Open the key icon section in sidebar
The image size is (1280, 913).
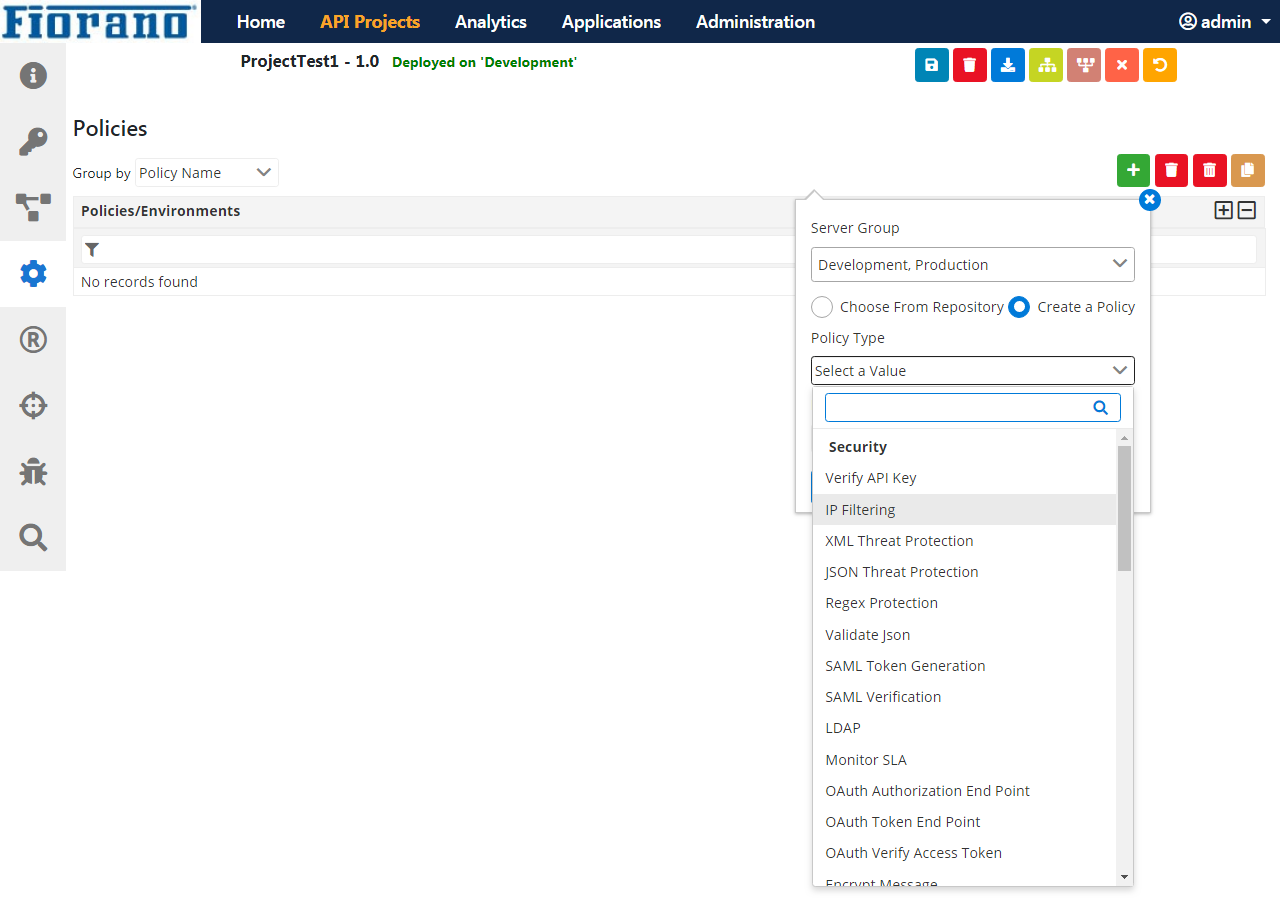coord(33,142)
